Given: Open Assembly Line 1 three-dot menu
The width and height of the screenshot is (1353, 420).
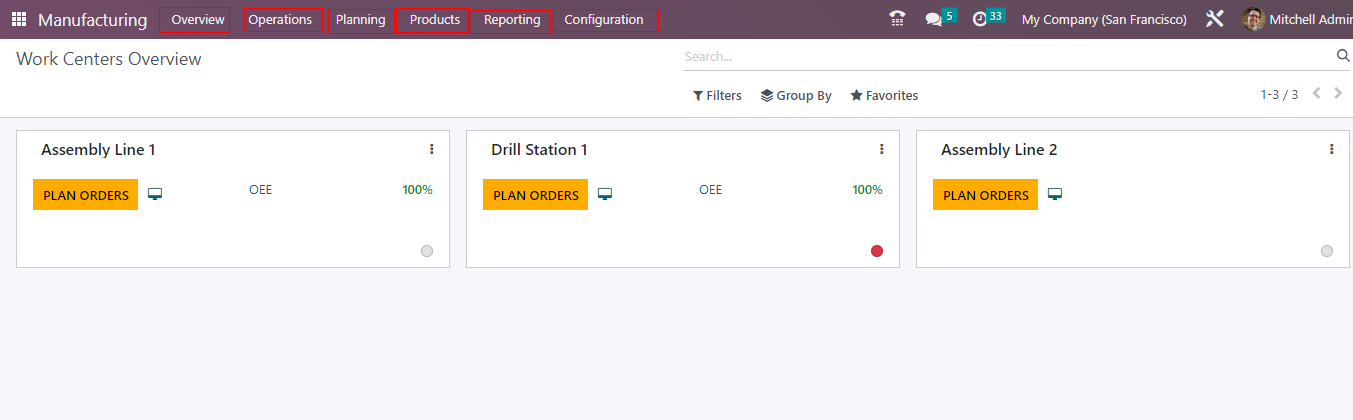Looking at the screenshot, I should point(432,149).
